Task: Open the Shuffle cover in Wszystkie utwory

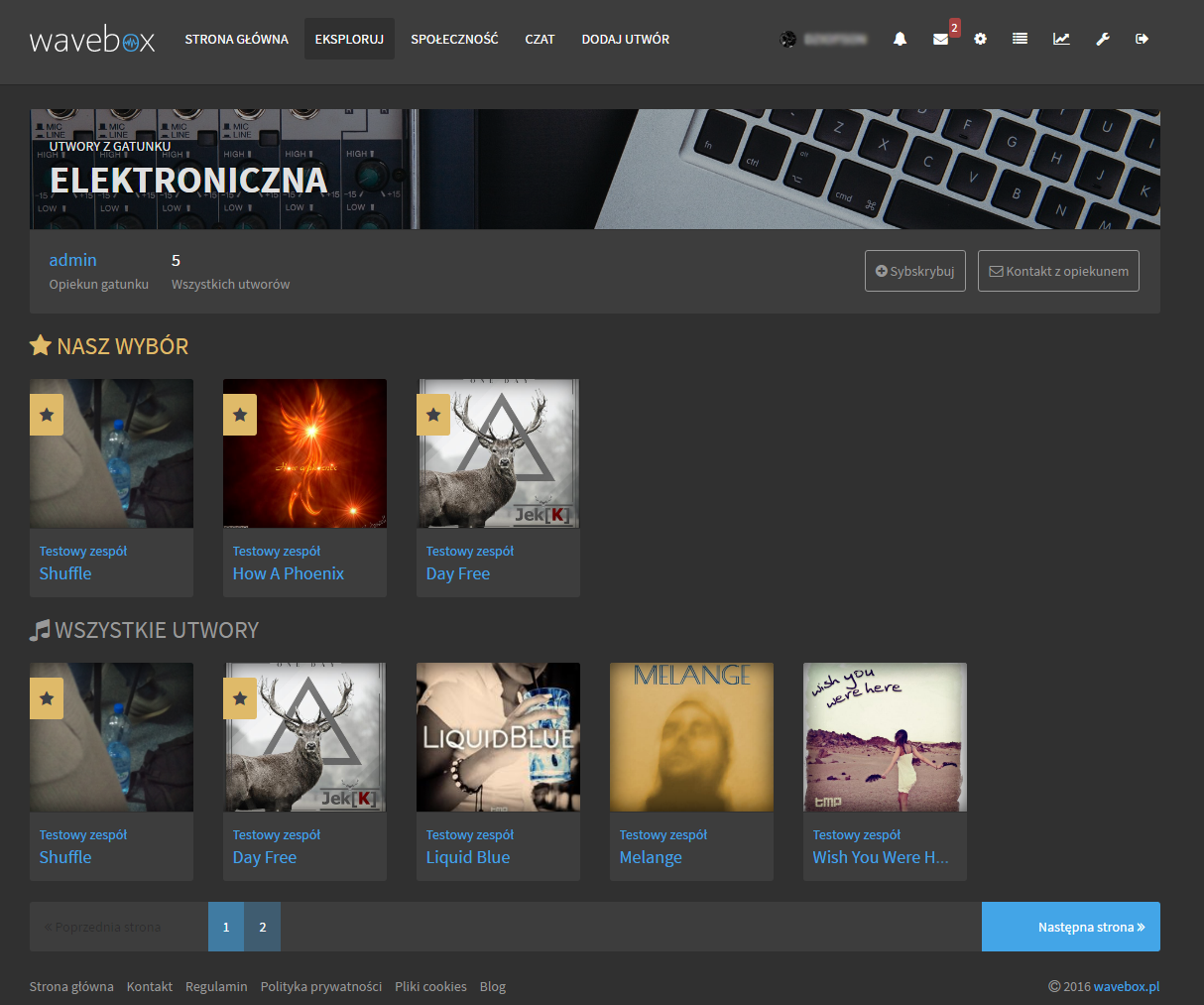Action: [111, 737]
